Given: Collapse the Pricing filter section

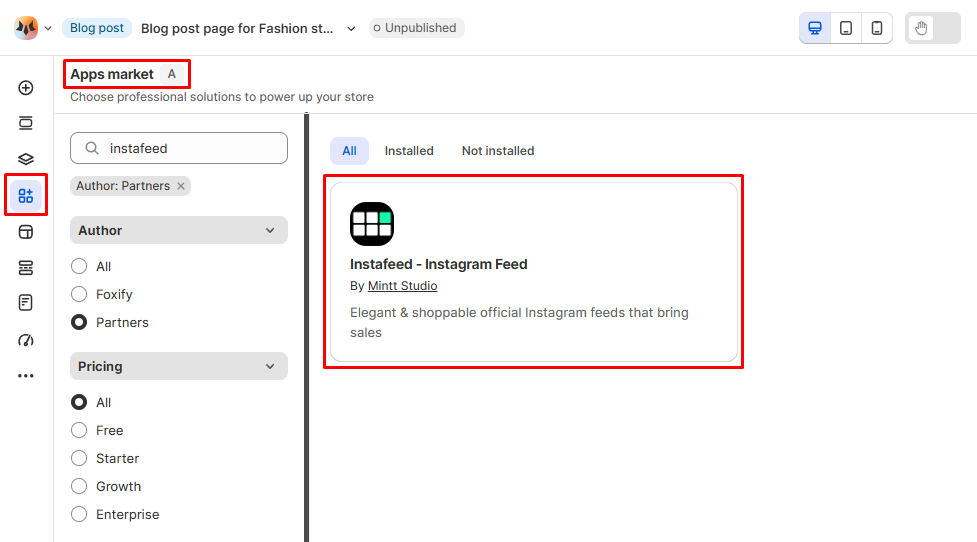Looking at the screenshot, I should pos(179,366).
